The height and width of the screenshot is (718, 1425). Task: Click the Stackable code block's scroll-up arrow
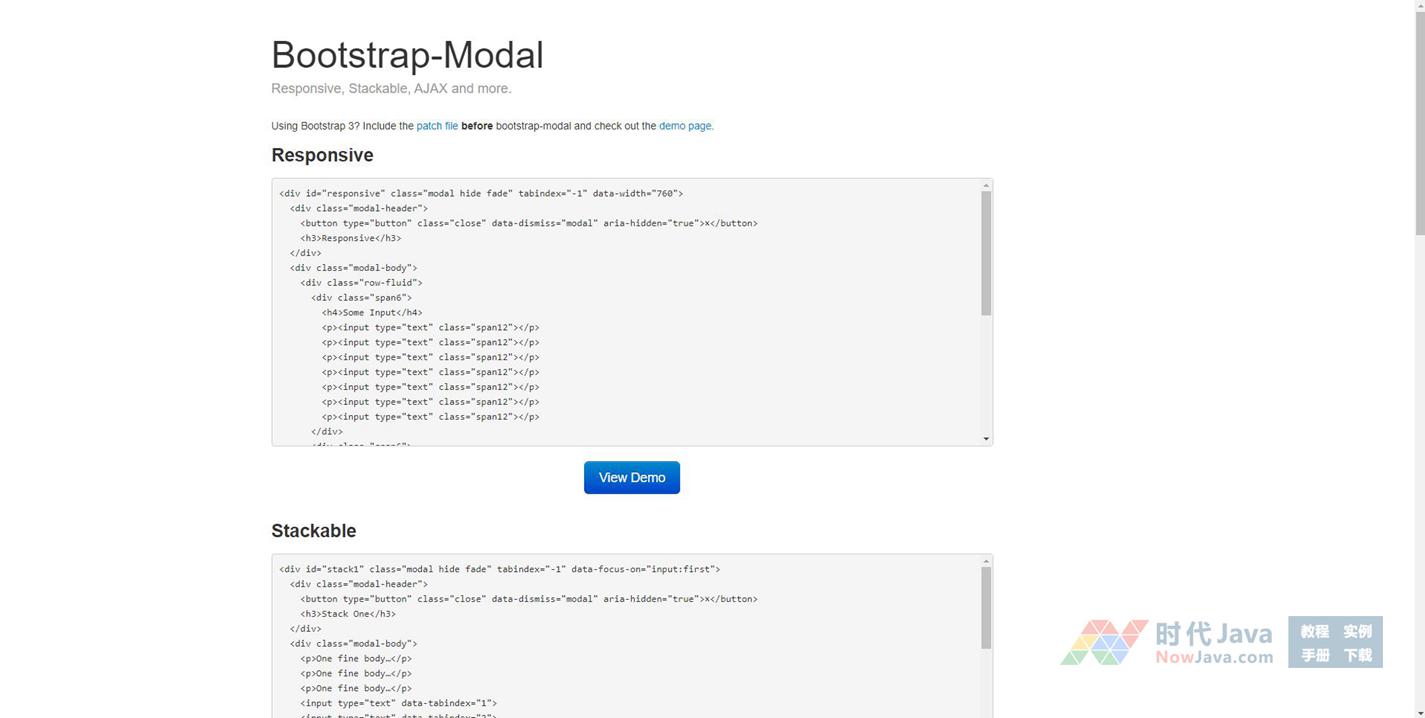pyautogui.click(x=986, y=562)
